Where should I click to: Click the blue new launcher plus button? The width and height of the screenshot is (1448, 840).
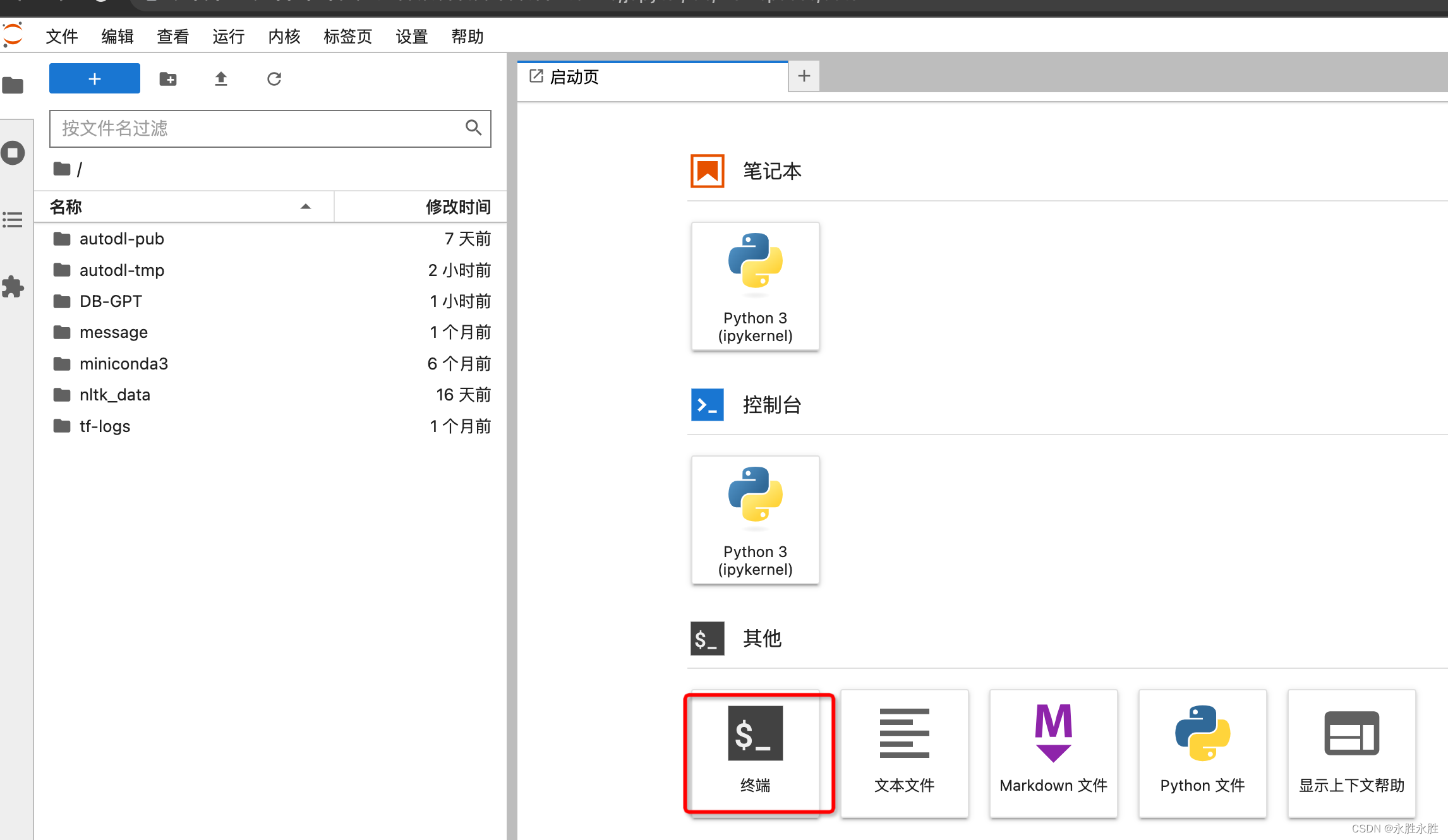95,79
